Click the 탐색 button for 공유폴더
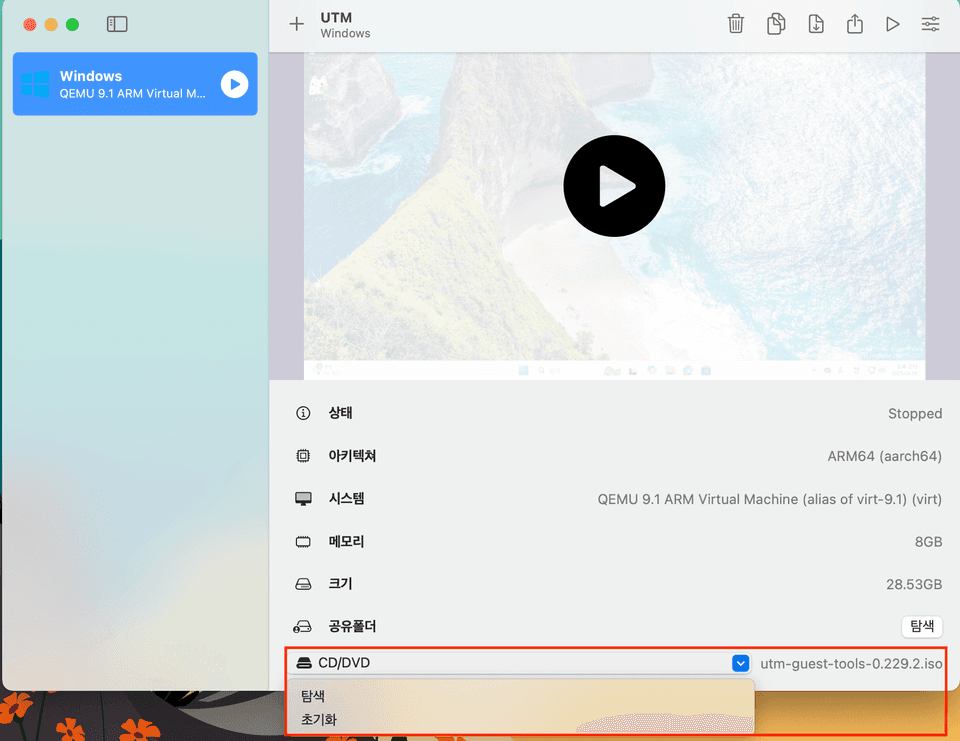This screenshot has height=741, width=960. coord(922,626)
